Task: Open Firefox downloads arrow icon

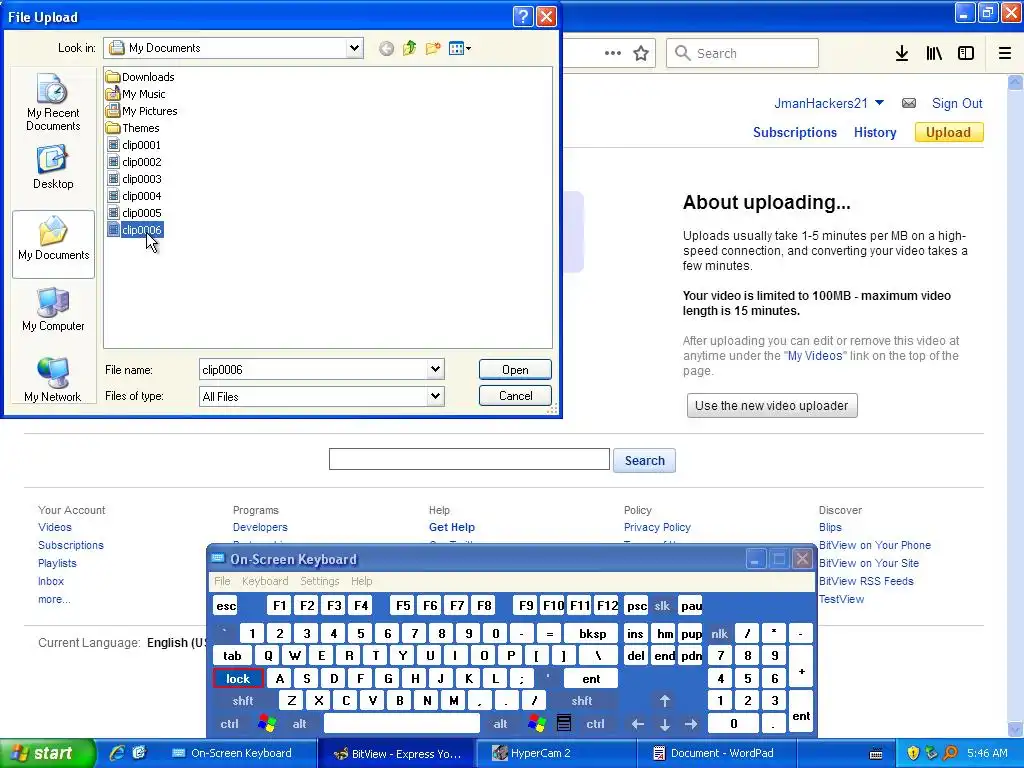Action: [x=902, y=54]
